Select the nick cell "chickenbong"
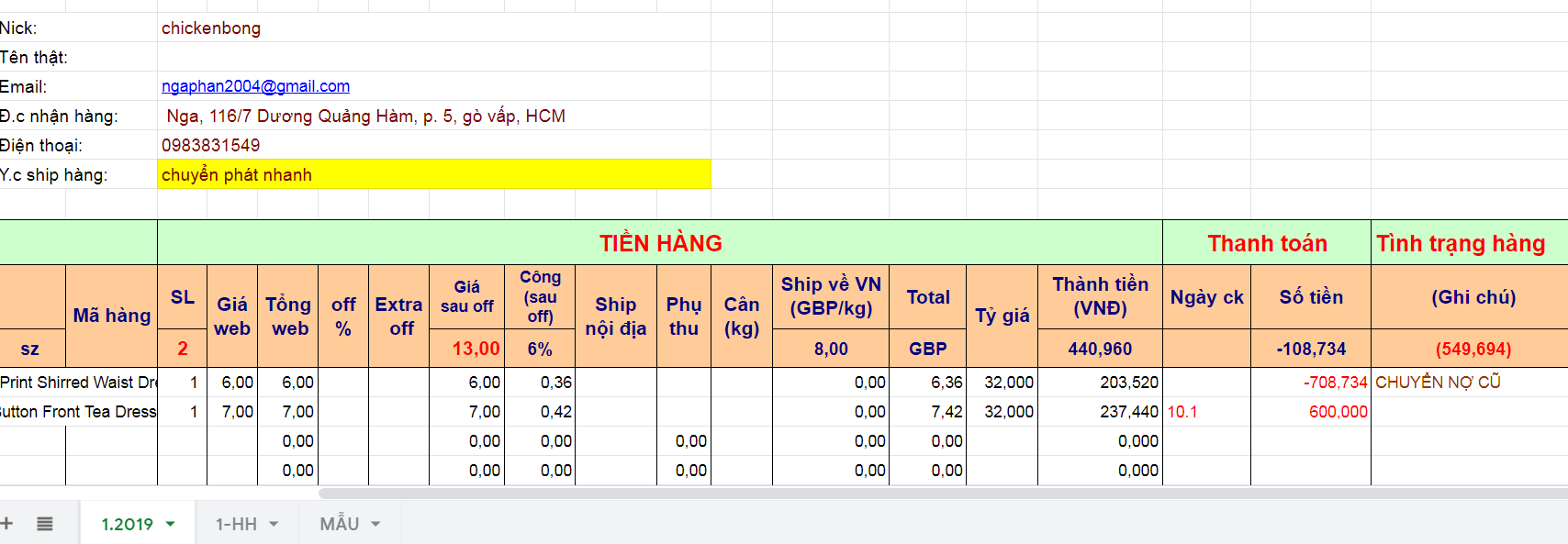Image resolution: width=1568 pixels, height=544 pixels. [x=211, y=28]
